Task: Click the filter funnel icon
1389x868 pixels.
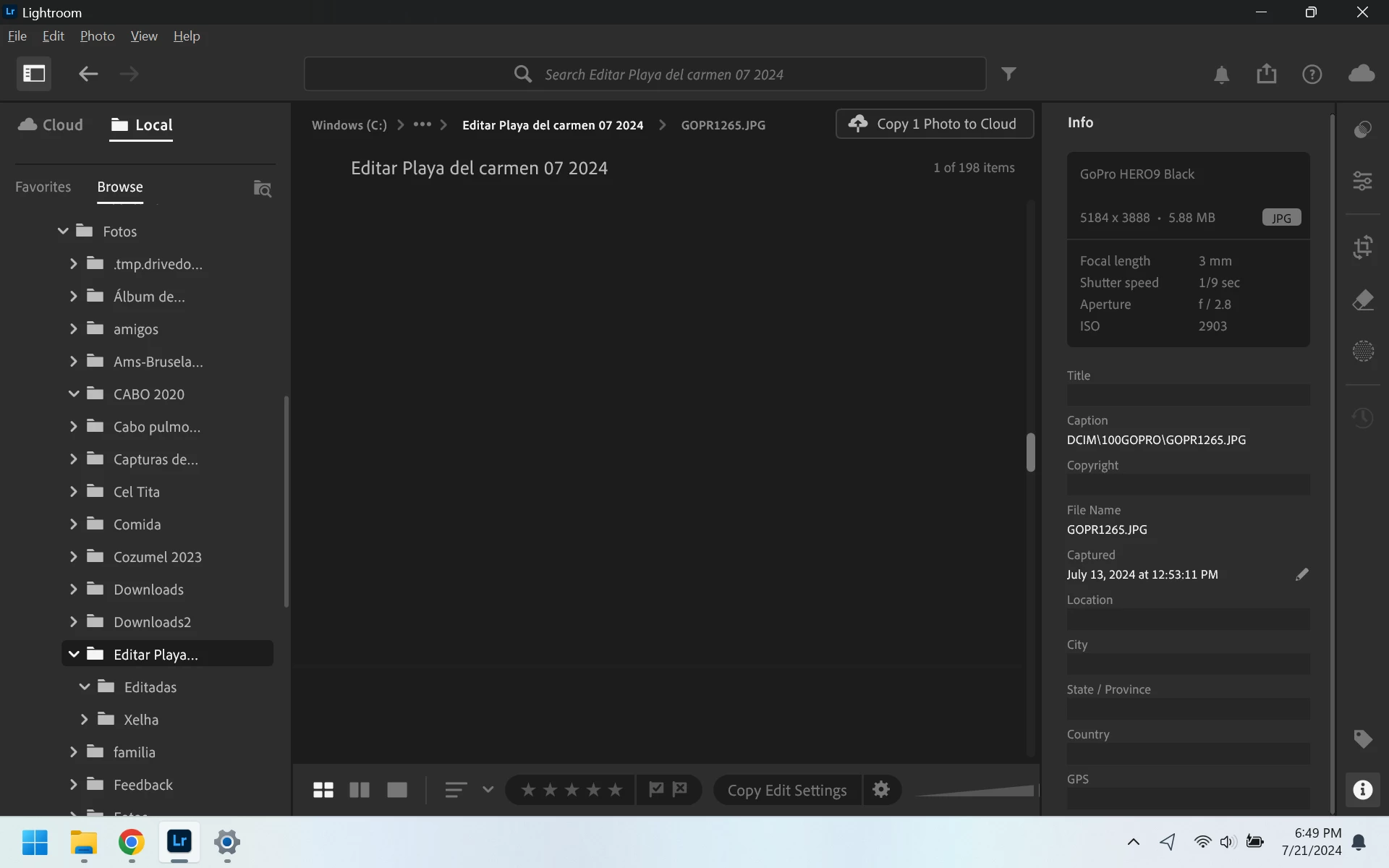Action: coord(1008,74)
